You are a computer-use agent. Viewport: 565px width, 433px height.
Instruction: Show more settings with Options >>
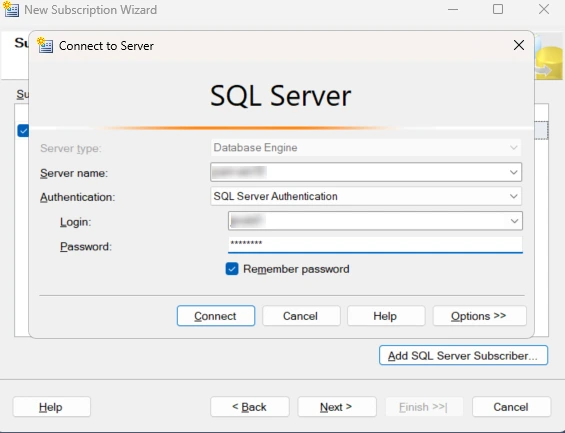[x=479, y=316]
